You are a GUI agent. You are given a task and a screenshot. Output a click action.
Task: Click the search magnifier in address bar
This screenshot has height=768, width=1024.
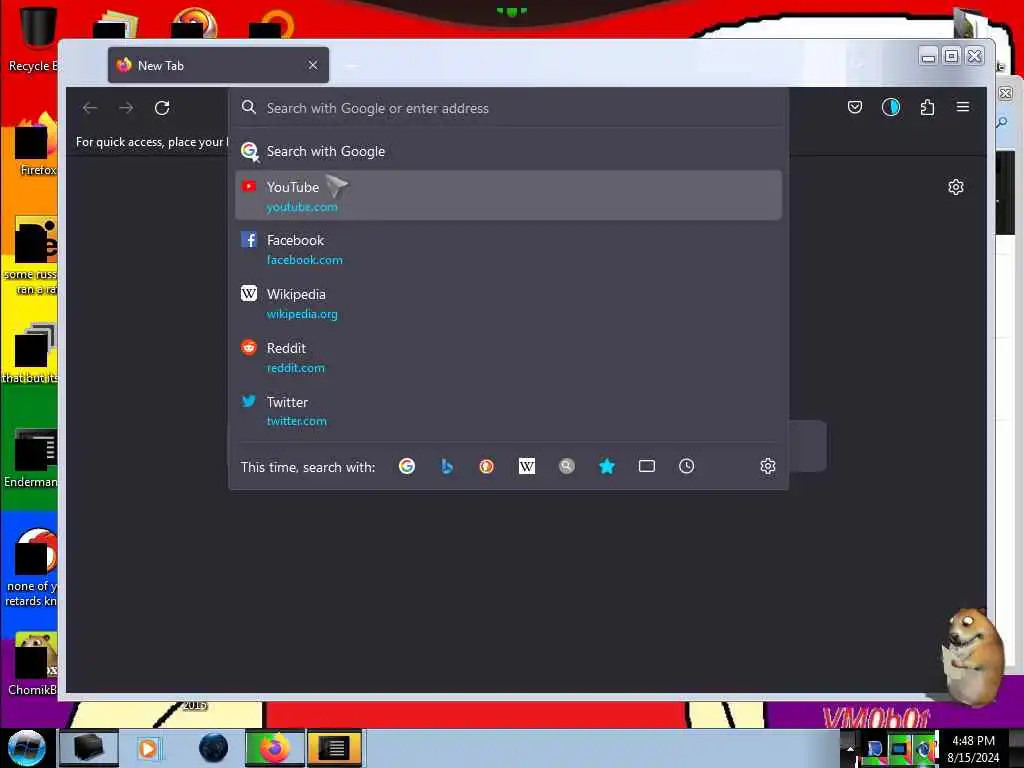click(x=249, y=107)
